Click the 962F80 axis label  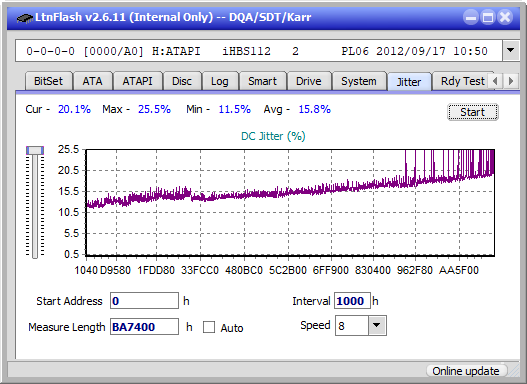[415, 270]
